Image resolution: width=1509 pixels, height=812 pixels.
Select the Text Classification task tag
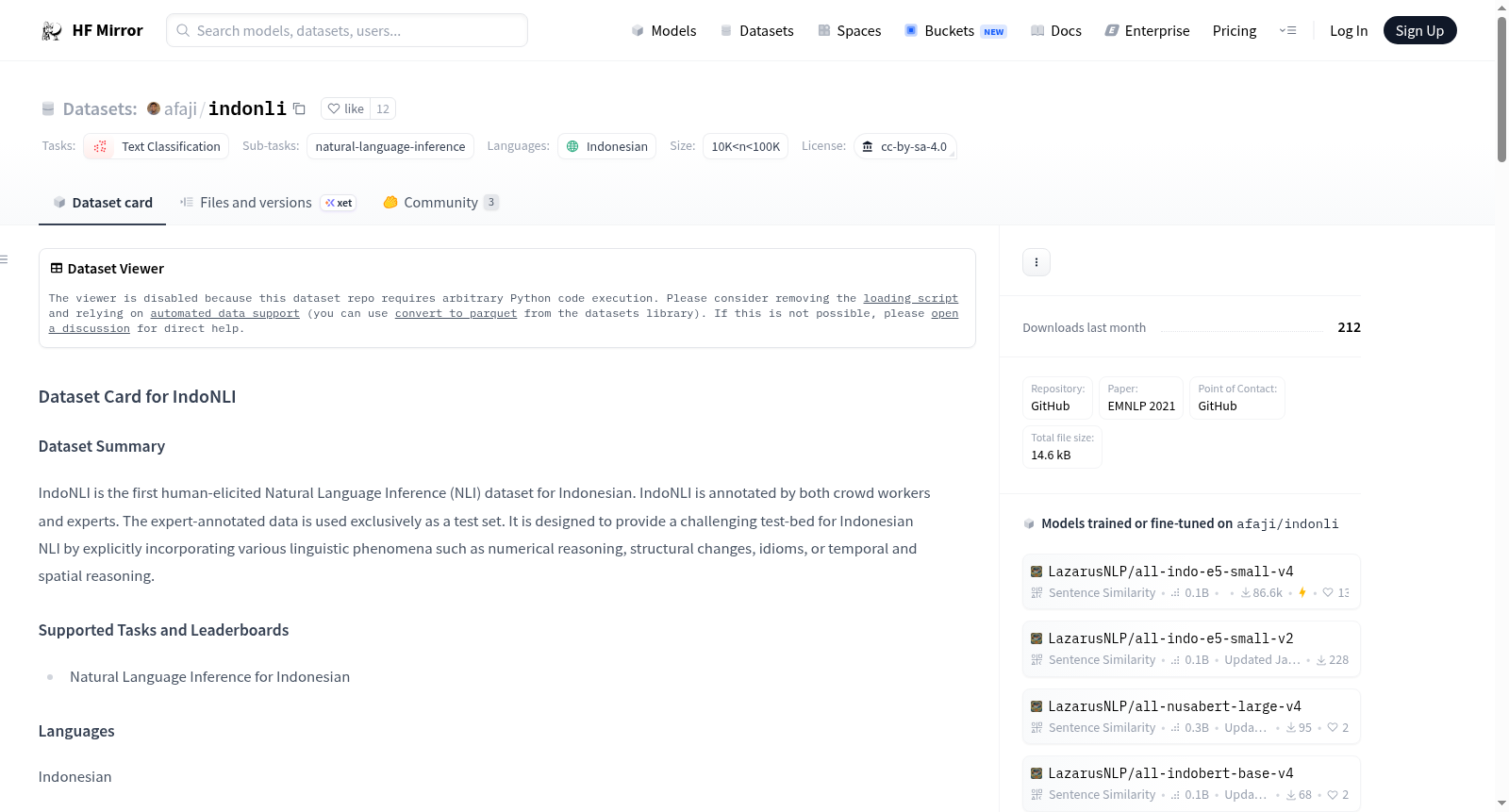(157, 146)
